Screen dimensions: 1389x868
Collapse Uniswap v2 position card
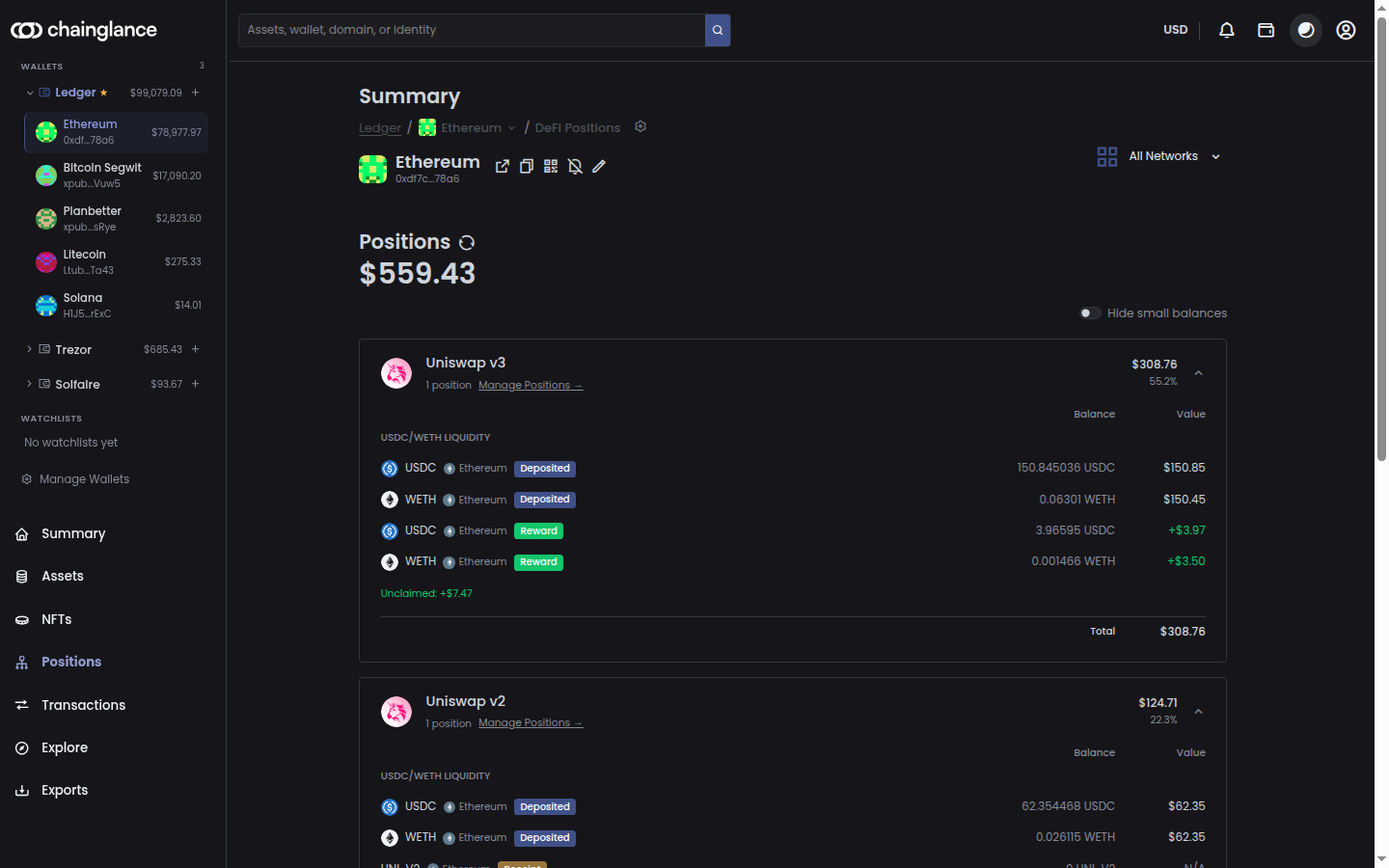pos(1198,712)
